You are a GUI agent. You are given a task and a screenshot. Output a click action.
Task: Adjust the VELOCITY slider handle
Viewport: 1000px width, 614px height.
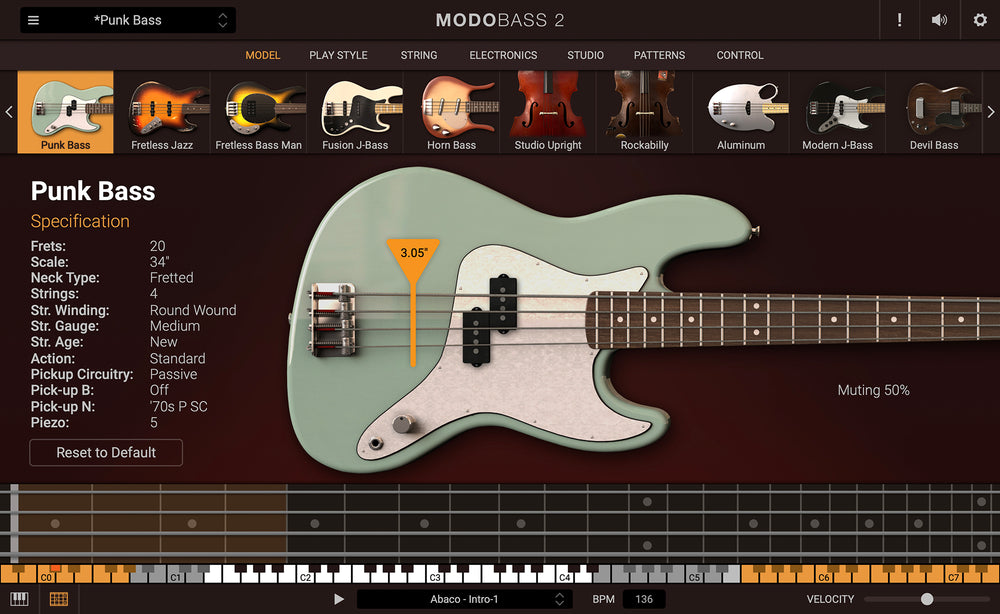(927, 599)
